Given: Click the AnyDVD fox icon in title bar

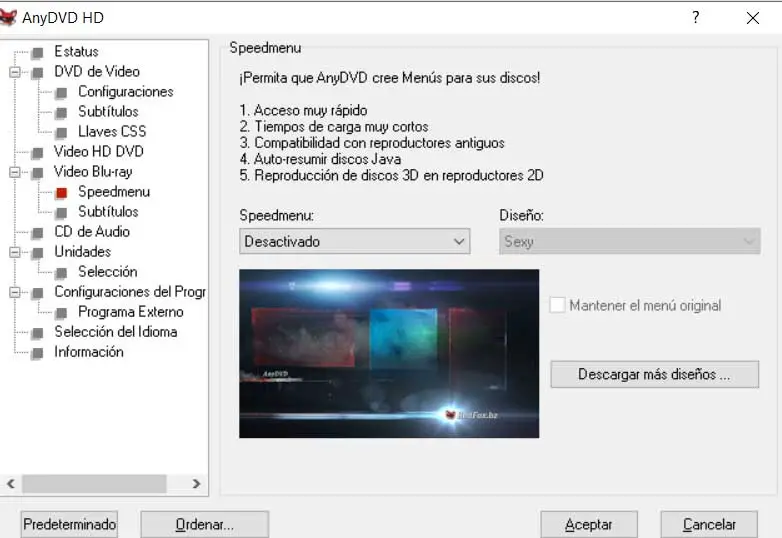Looking at the screenshot, I should point(8,17).
